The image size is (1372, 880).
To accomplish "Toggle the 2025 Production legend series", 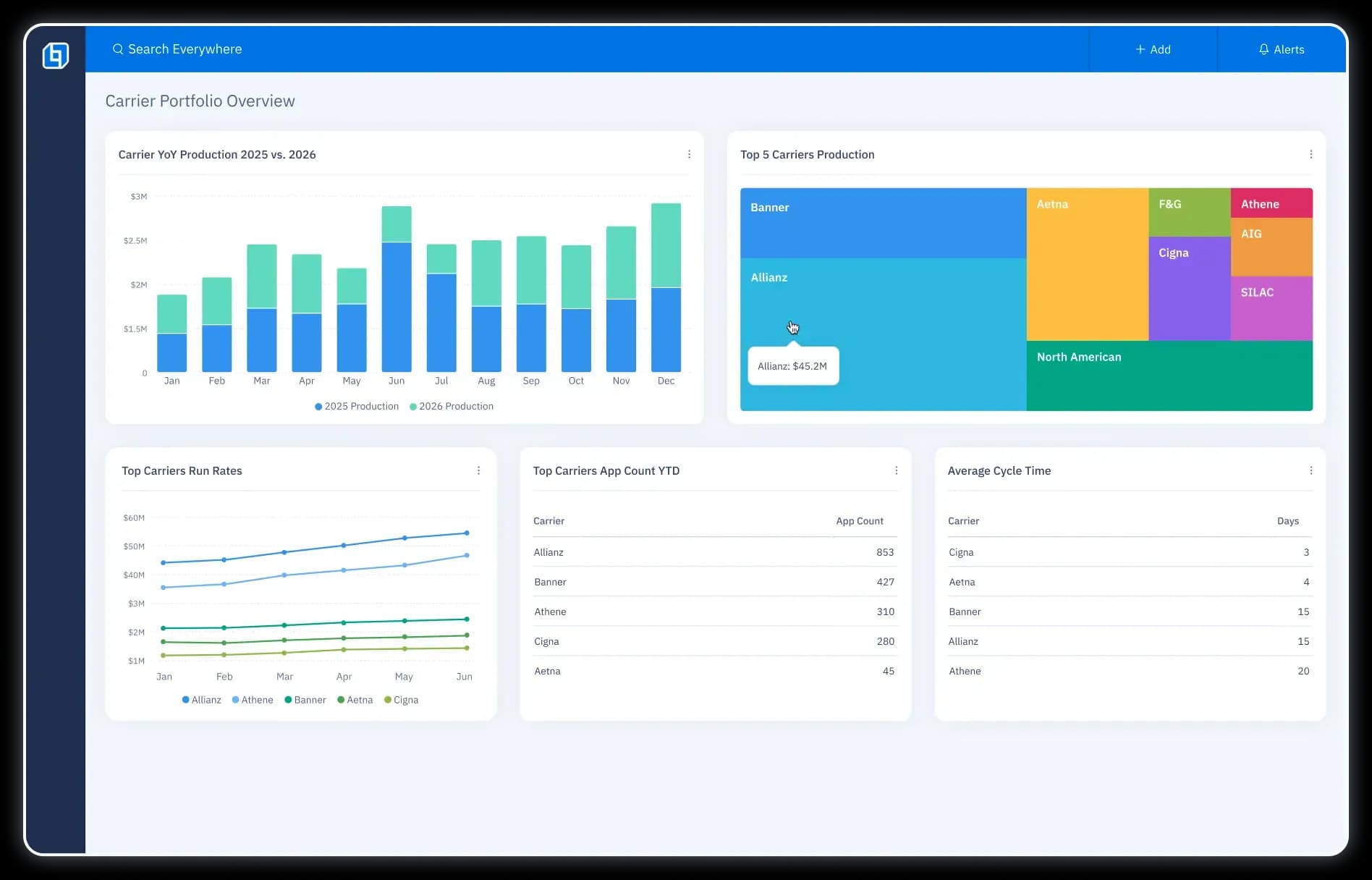I will (357, 407).
